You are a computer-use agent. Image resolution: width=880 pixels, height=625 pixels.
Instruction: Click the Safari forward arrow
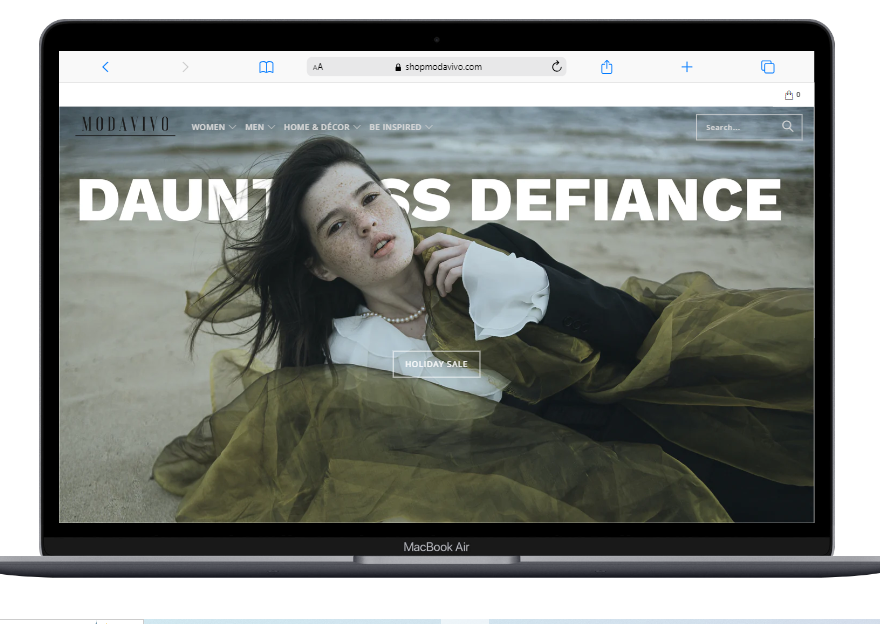[x=185, y=67]
